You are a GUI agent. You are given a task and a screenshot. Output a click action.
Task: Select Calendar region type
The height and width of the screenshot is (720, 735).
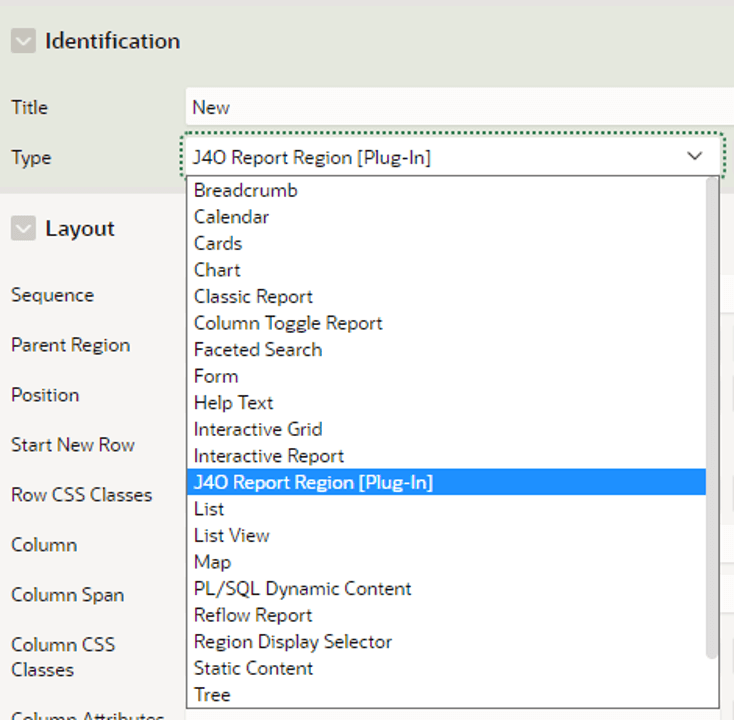[446, 217]
